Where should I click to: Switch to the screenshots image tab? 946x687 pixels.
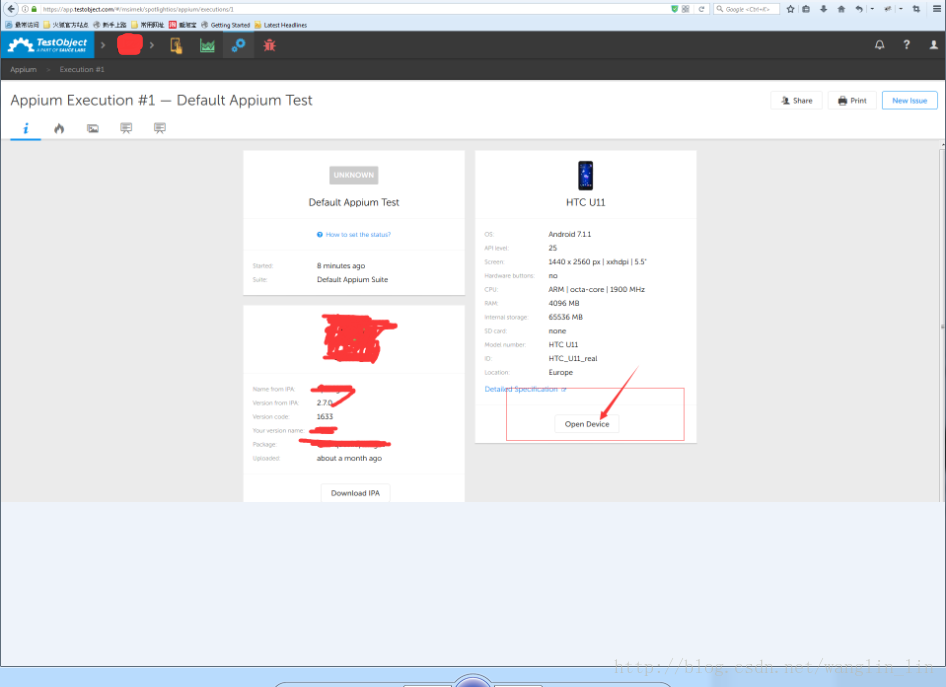(x=92, y=128)
